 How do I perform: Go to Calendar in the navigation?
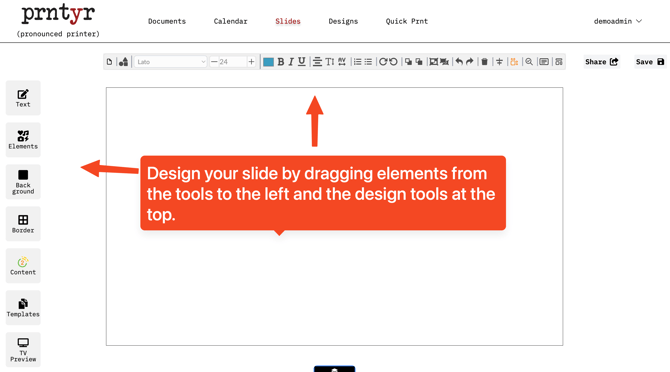(x=230, y=21)
